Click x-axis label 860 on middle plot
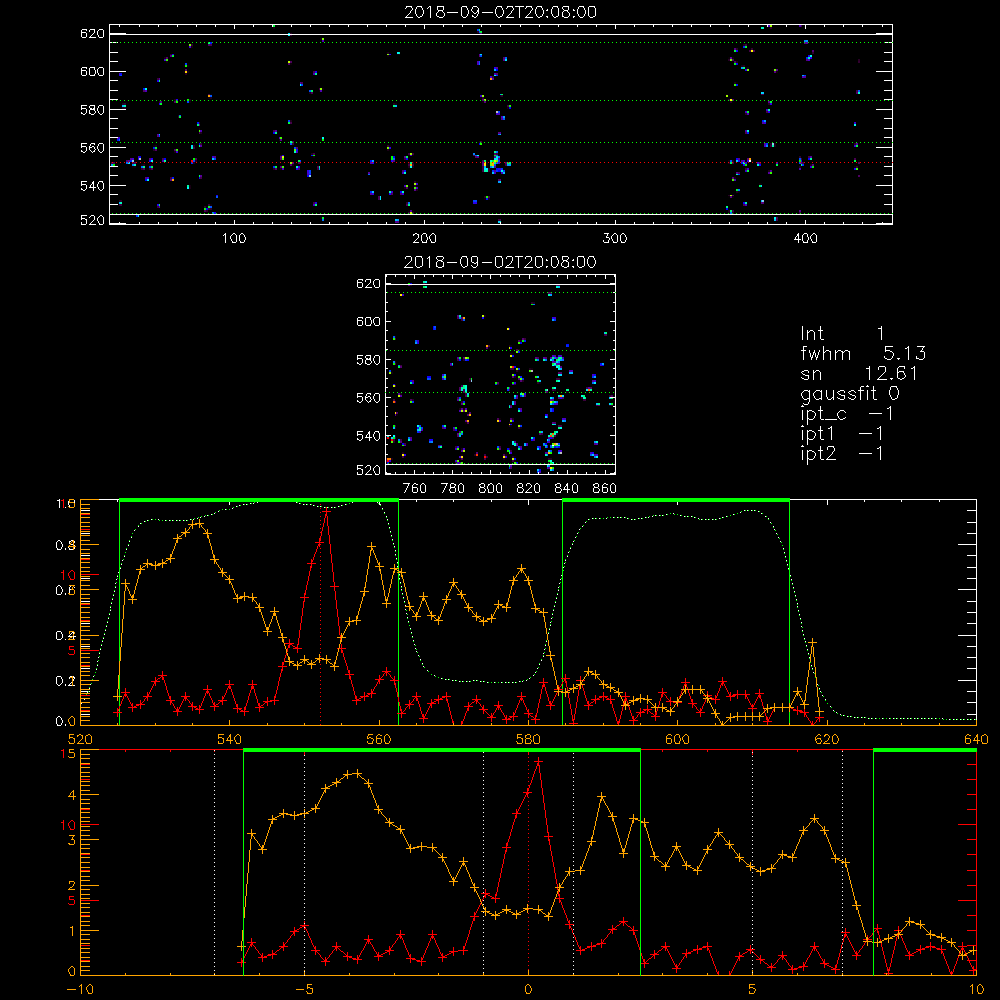Image resolution: width=1000 pixels, height=1000 pixels. [x=604, y=489]
